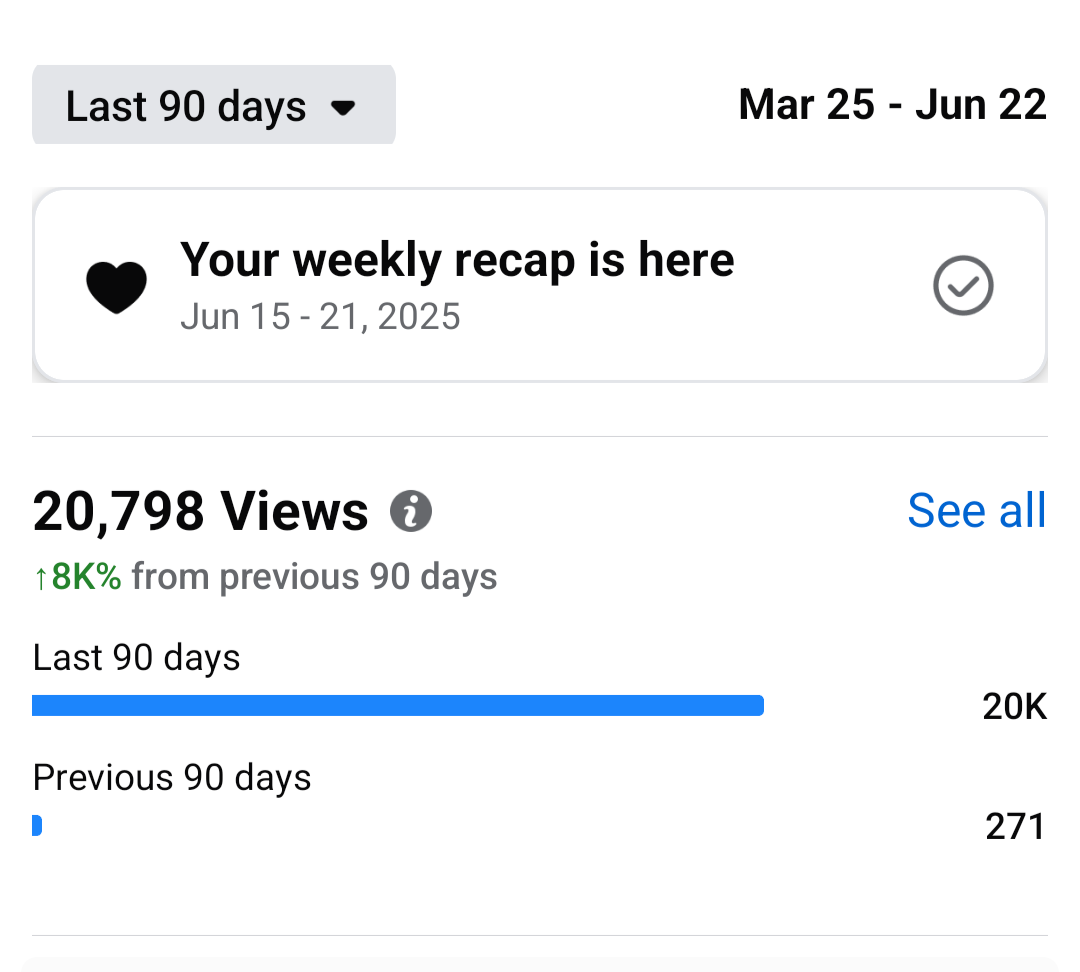Click the green up arrow trend icon

pos(40,577)
